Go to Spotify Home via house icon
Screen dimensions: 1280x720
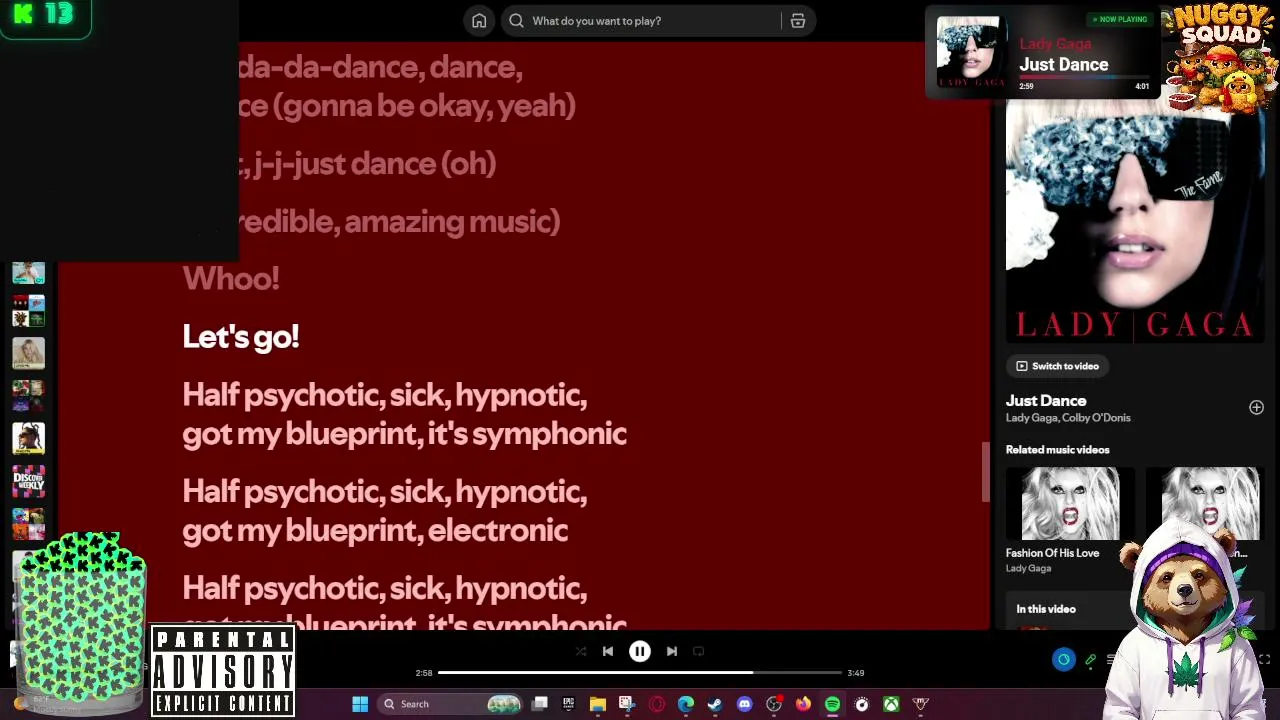click(479, 21)
